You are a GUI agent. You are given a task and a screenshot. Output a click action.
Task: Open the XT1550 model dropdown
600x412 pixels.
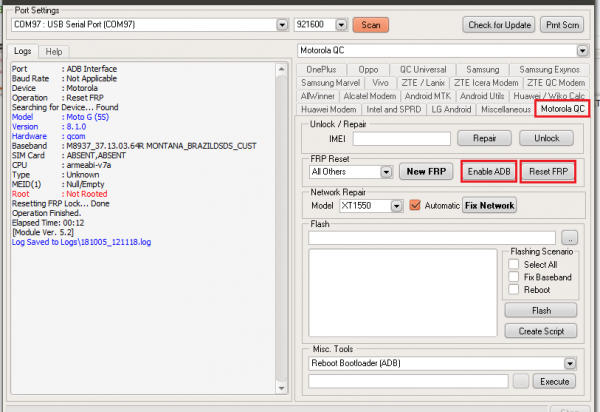point(396,206)
